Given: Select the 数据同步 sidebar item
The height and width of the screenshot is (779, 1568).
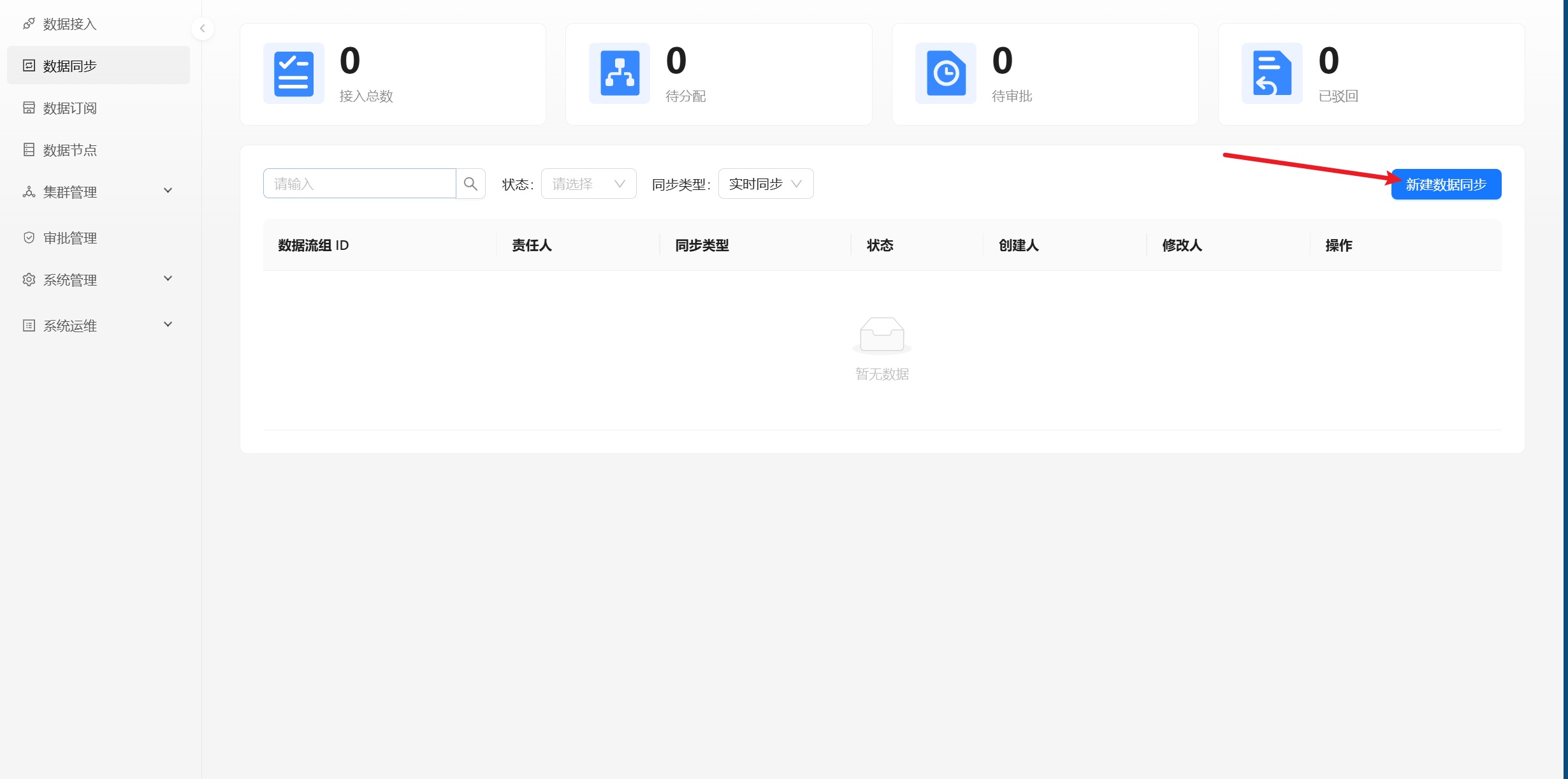Looking at the screenshot, I should tap(70, 66).
